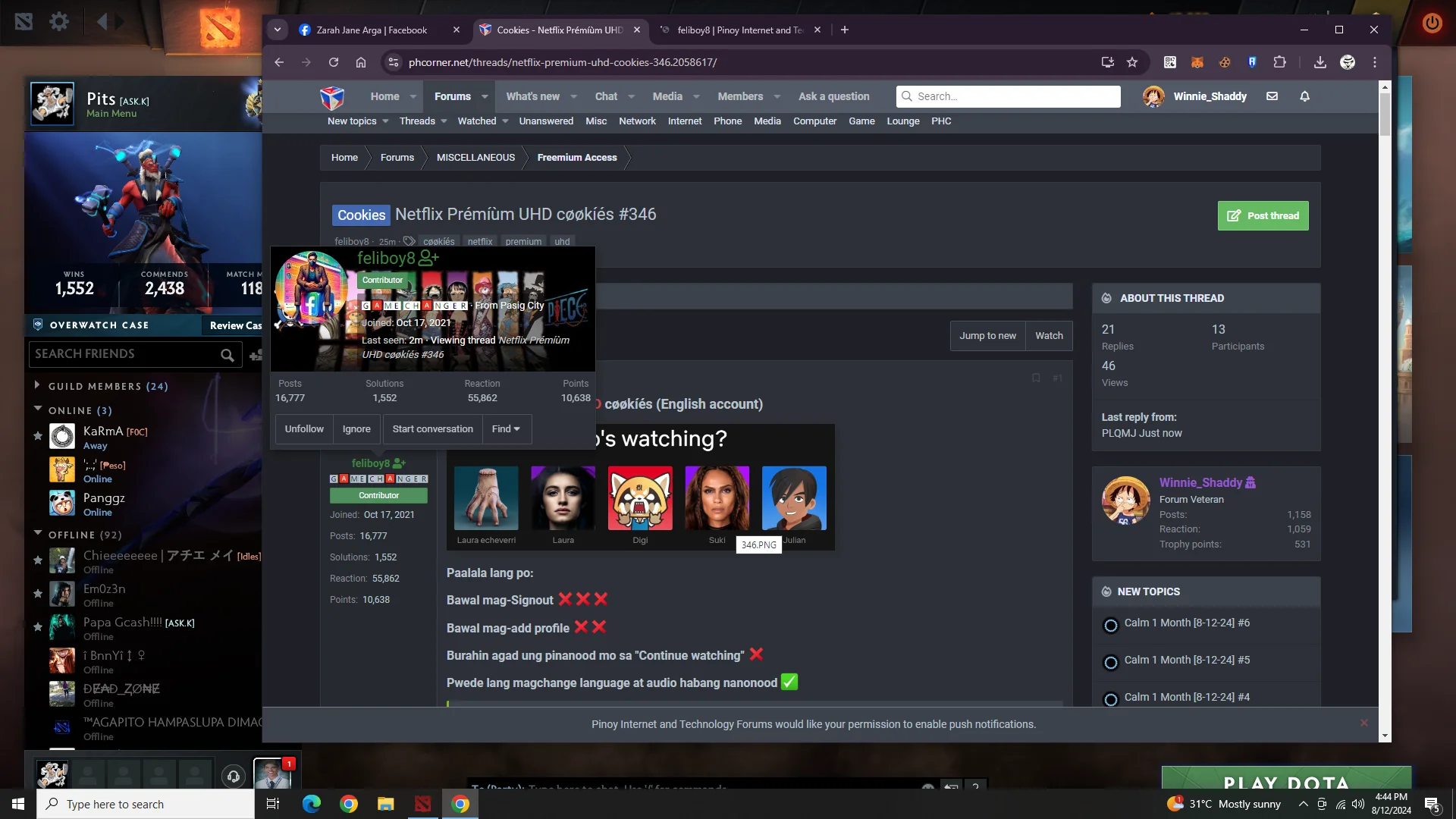Open the Ask a question menu

(833, 96)
